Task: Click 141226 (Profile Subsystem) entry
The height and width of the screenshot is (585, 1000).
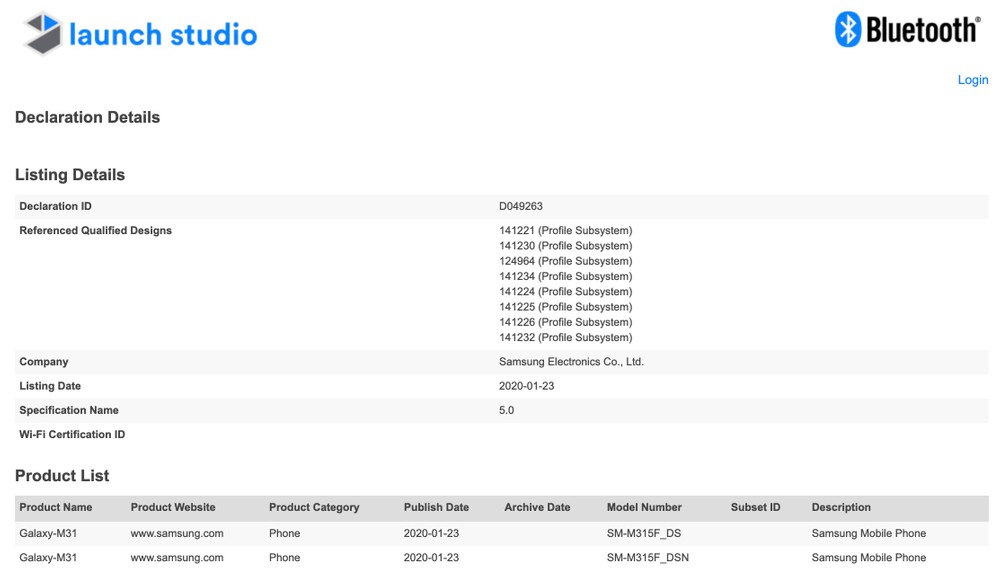Action: click(565, 322)
